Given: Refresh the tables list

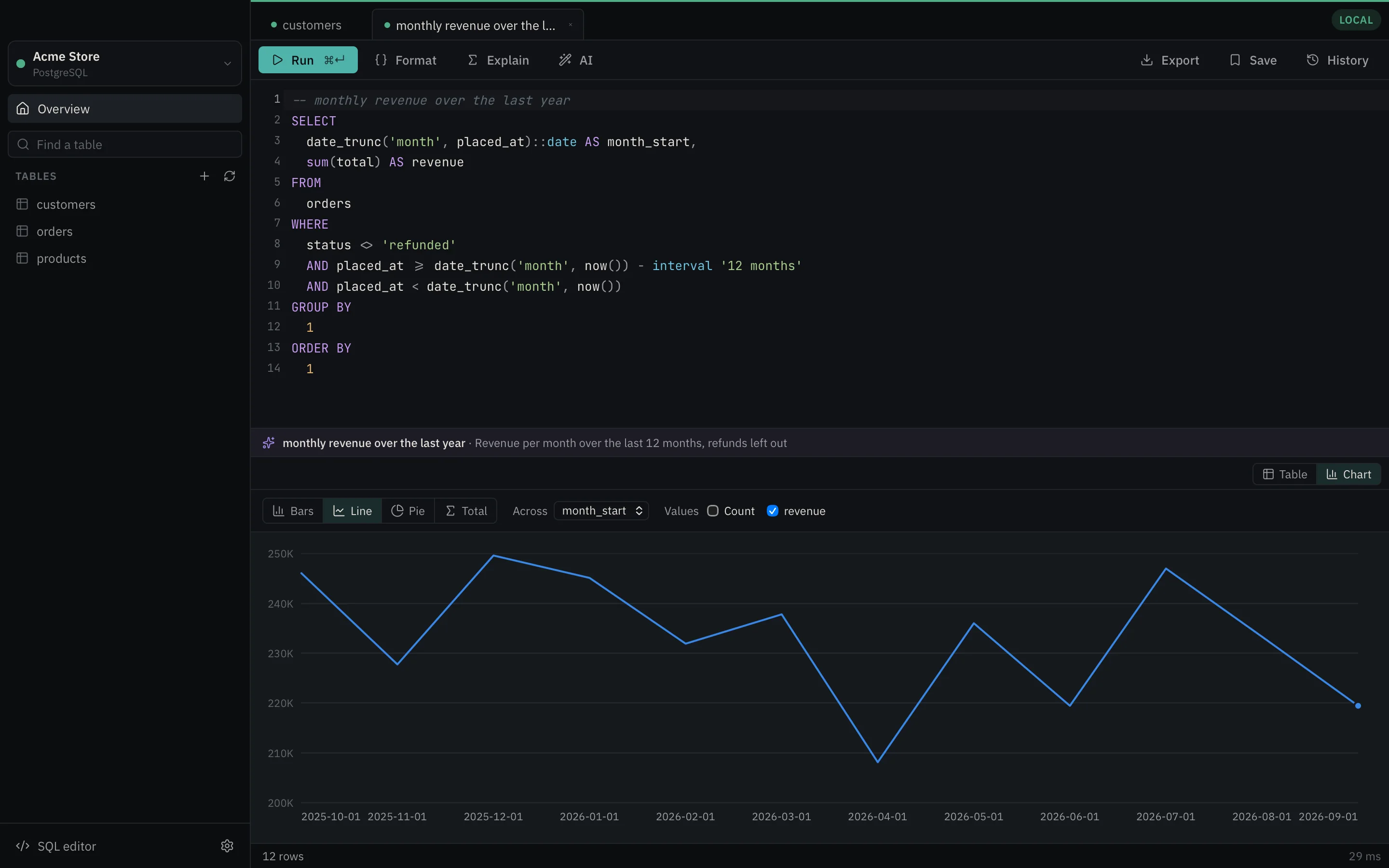Looking at the screenshot, I should tap(230, 176).
